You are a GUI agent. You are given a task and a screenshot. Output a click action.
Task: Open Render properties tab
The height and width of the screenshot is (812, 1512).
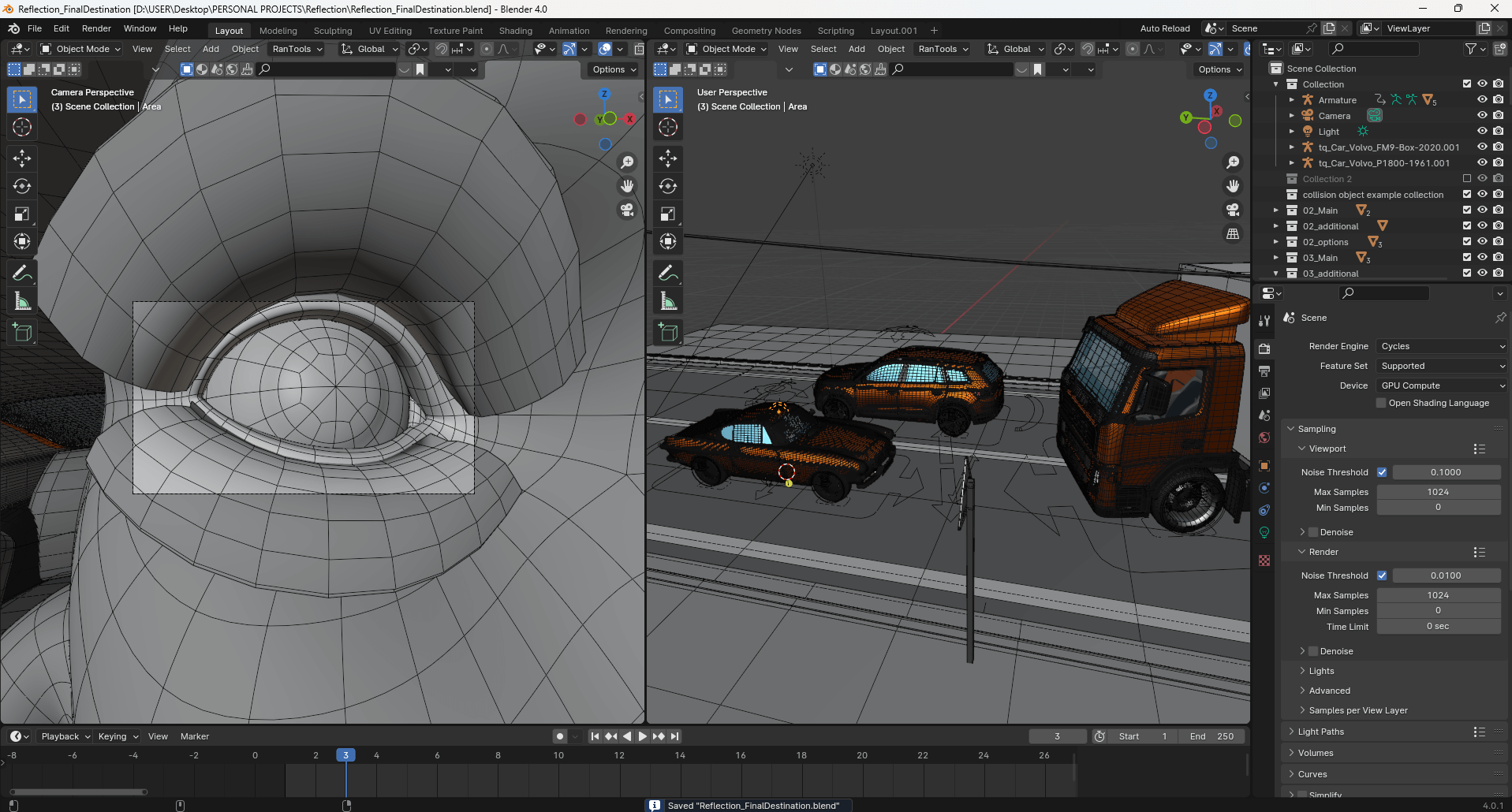1264,348
